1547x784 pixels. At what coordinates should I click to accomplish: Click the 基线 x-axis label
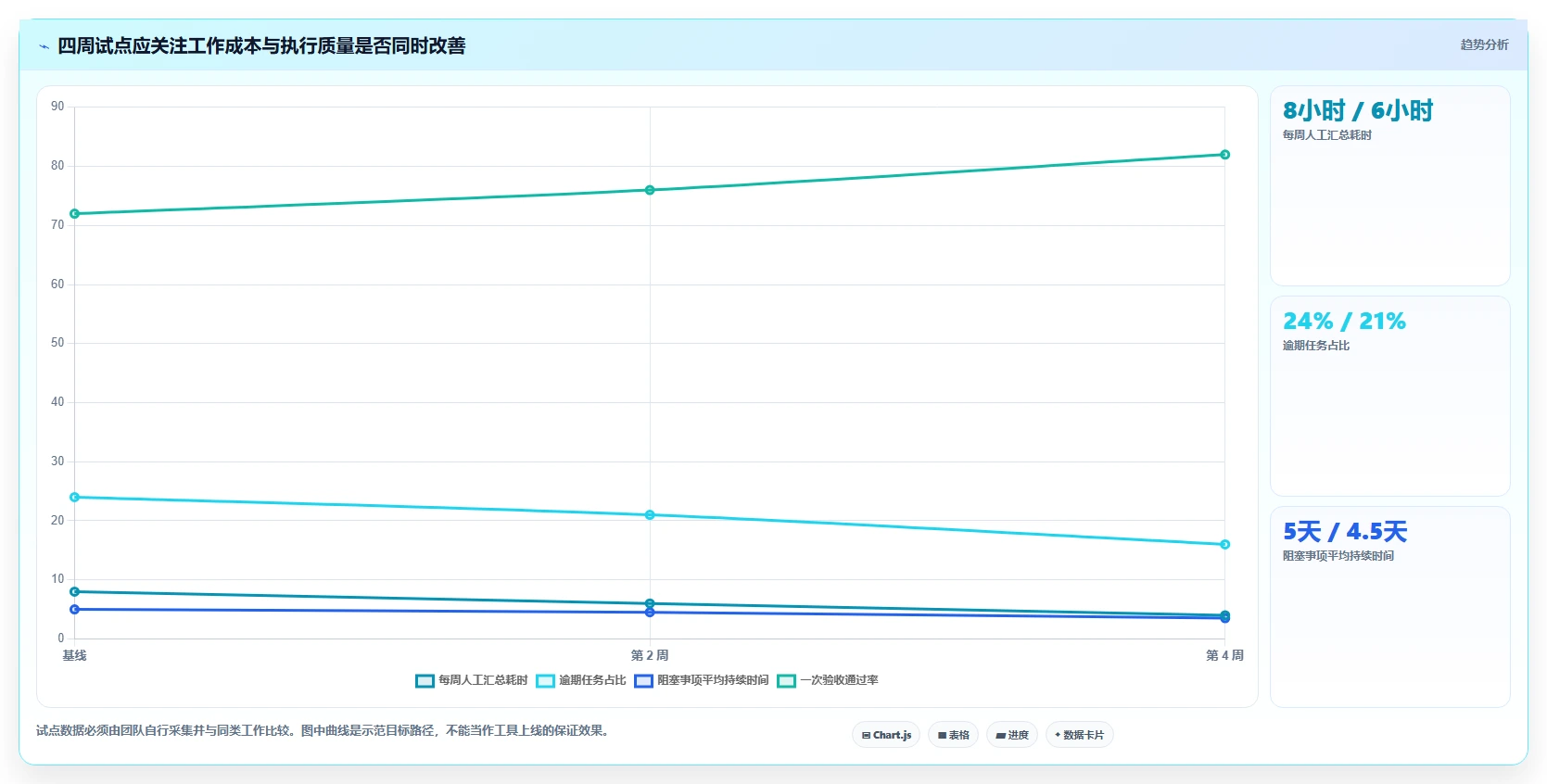pyautogui.click(x=75, y=655)
